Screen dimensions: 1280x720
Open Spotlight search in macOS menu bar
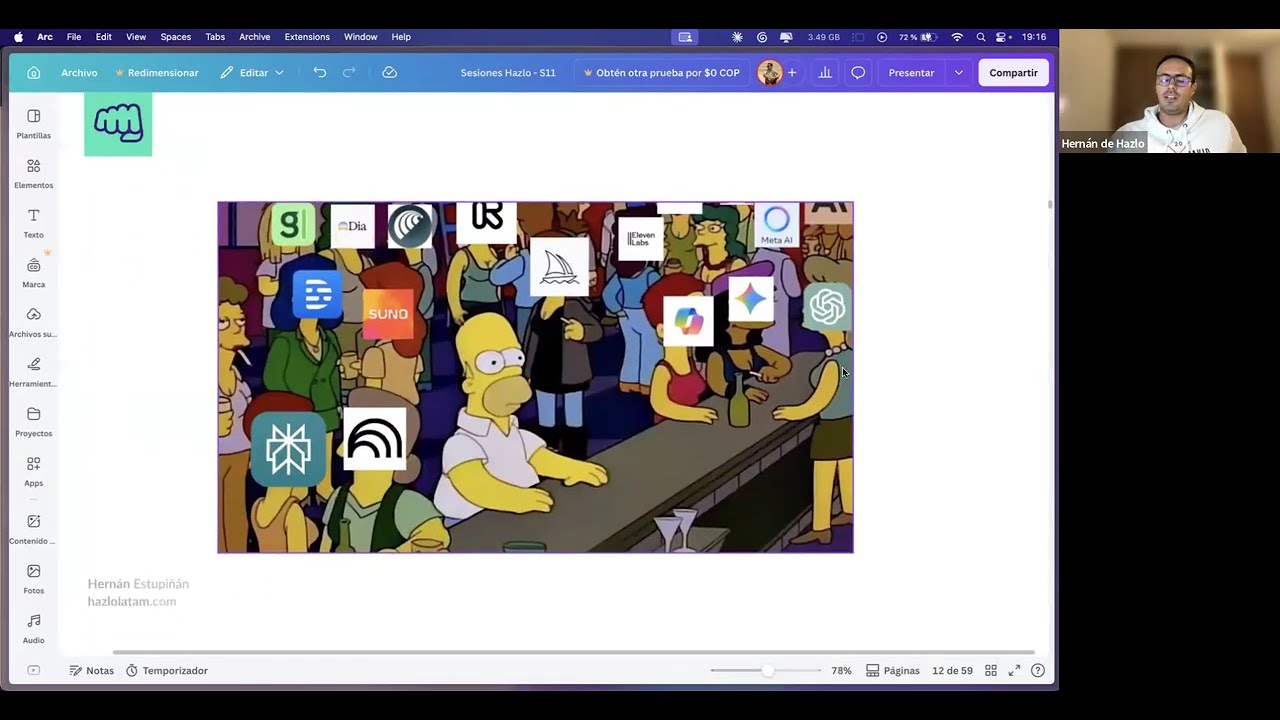pyautogui.click(x=980, y=37)
